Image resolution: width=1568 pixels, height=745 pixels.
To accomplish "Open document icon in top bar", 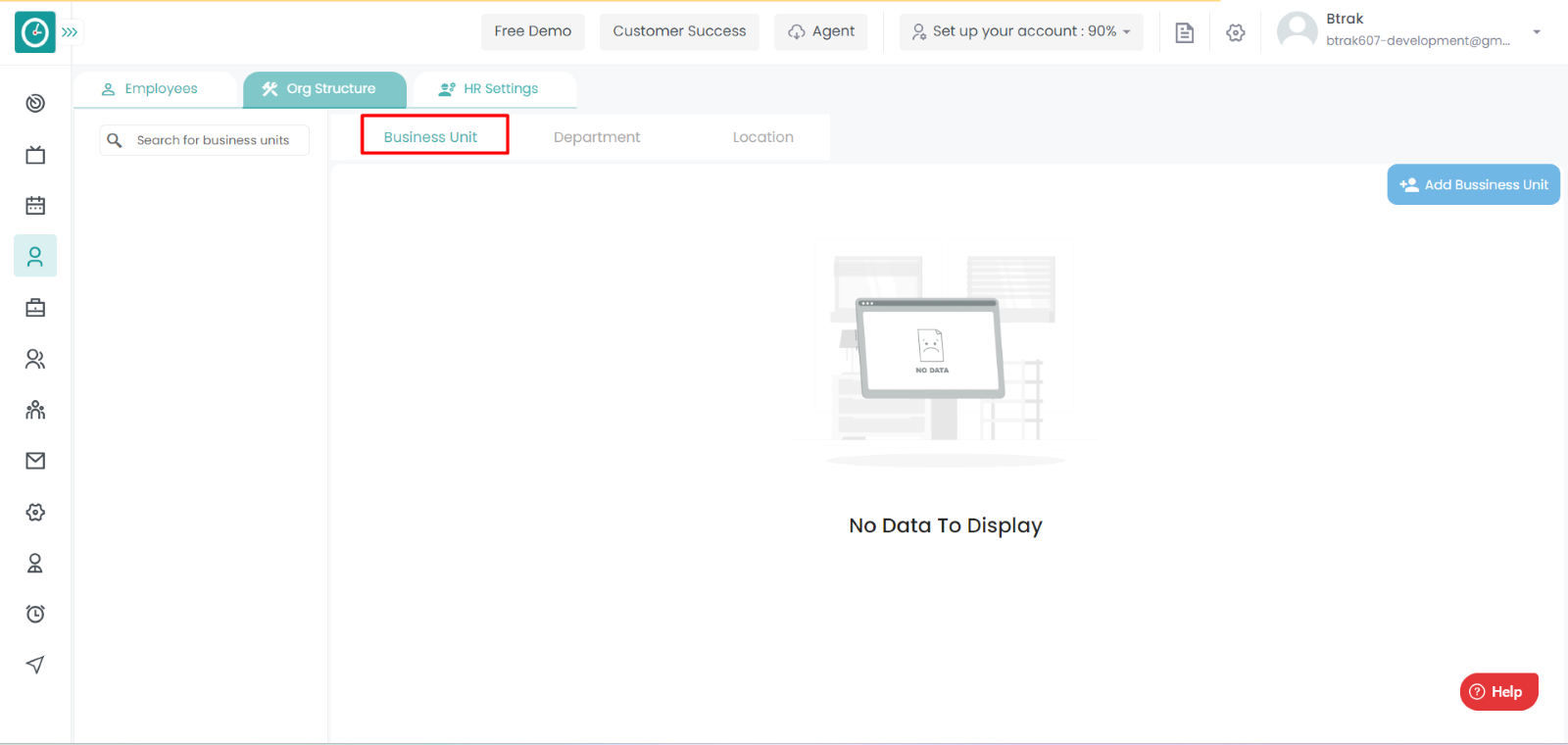I will coord(1185,32).
